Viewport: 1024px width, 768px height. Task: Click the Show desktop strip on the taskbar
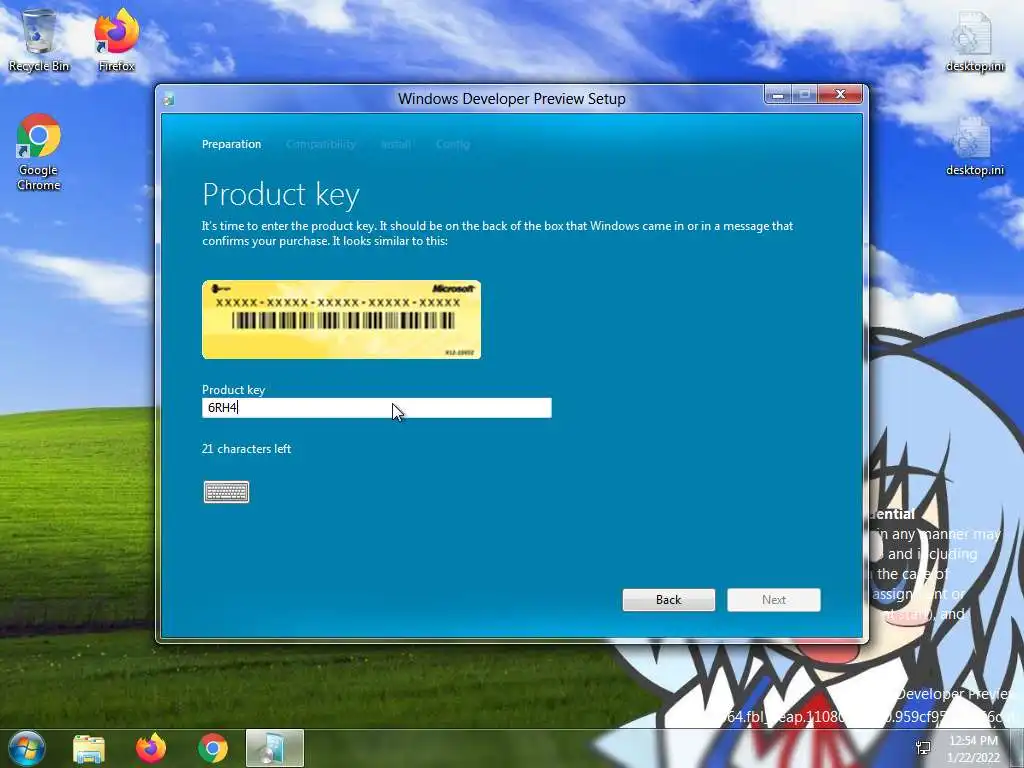[1017, 748]
